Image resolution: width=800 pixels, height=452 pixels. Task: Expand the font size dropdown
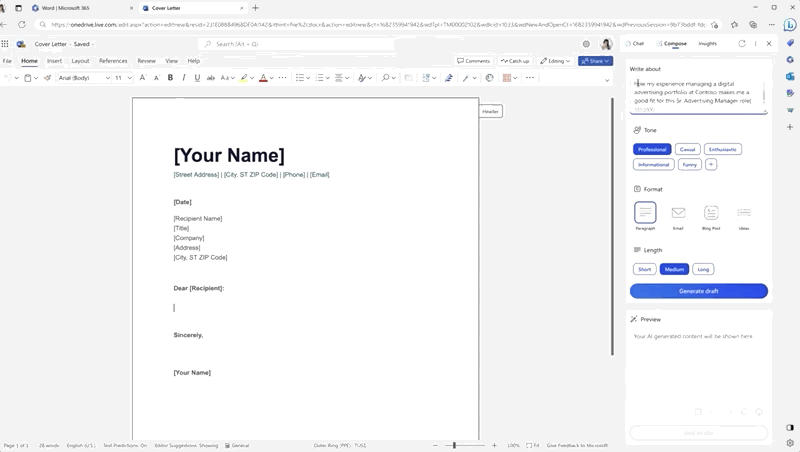(123, 78)
